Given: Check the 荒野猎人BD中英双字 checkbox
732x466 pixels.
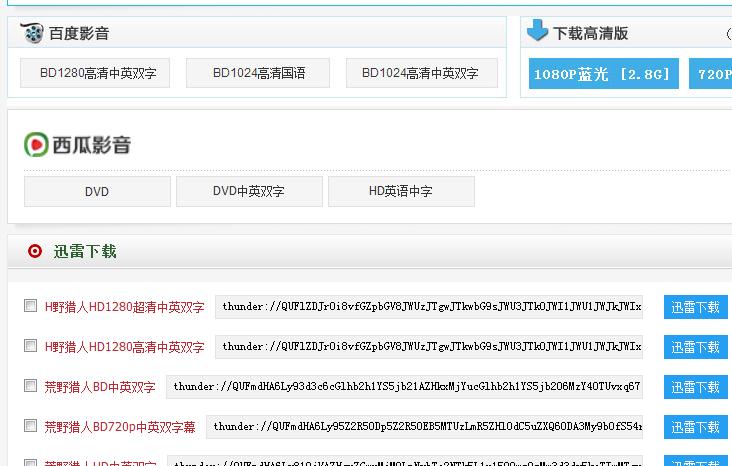Looking at the screenshot, I should point(30,386).
